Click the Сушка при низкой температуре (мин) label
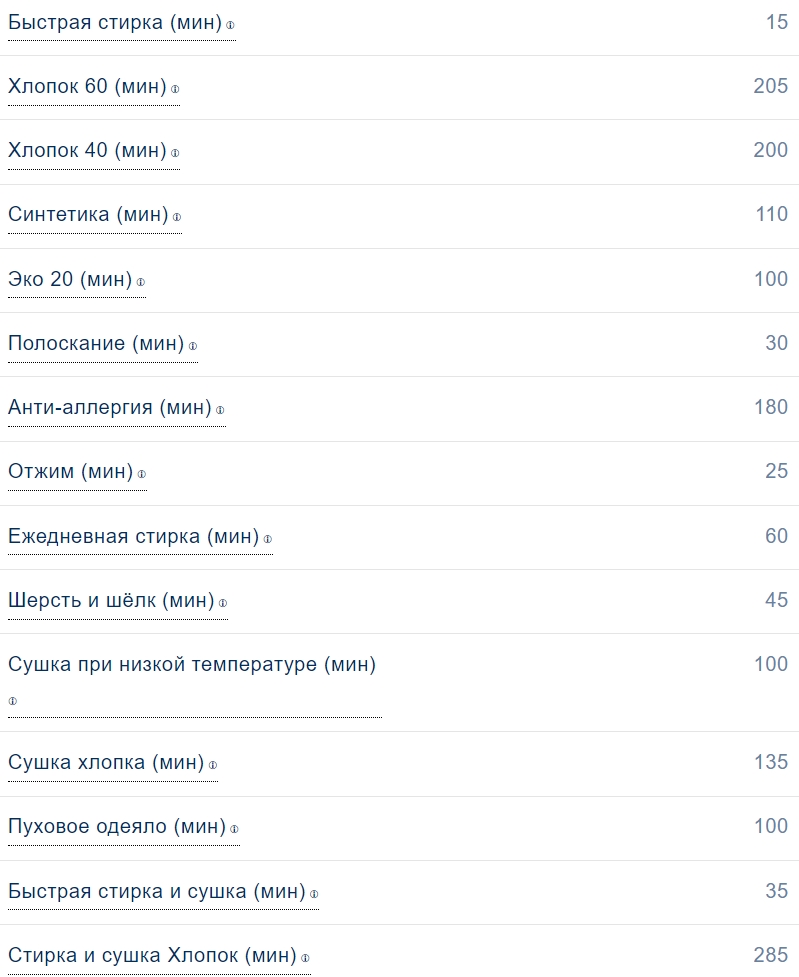 coord(192,664)
